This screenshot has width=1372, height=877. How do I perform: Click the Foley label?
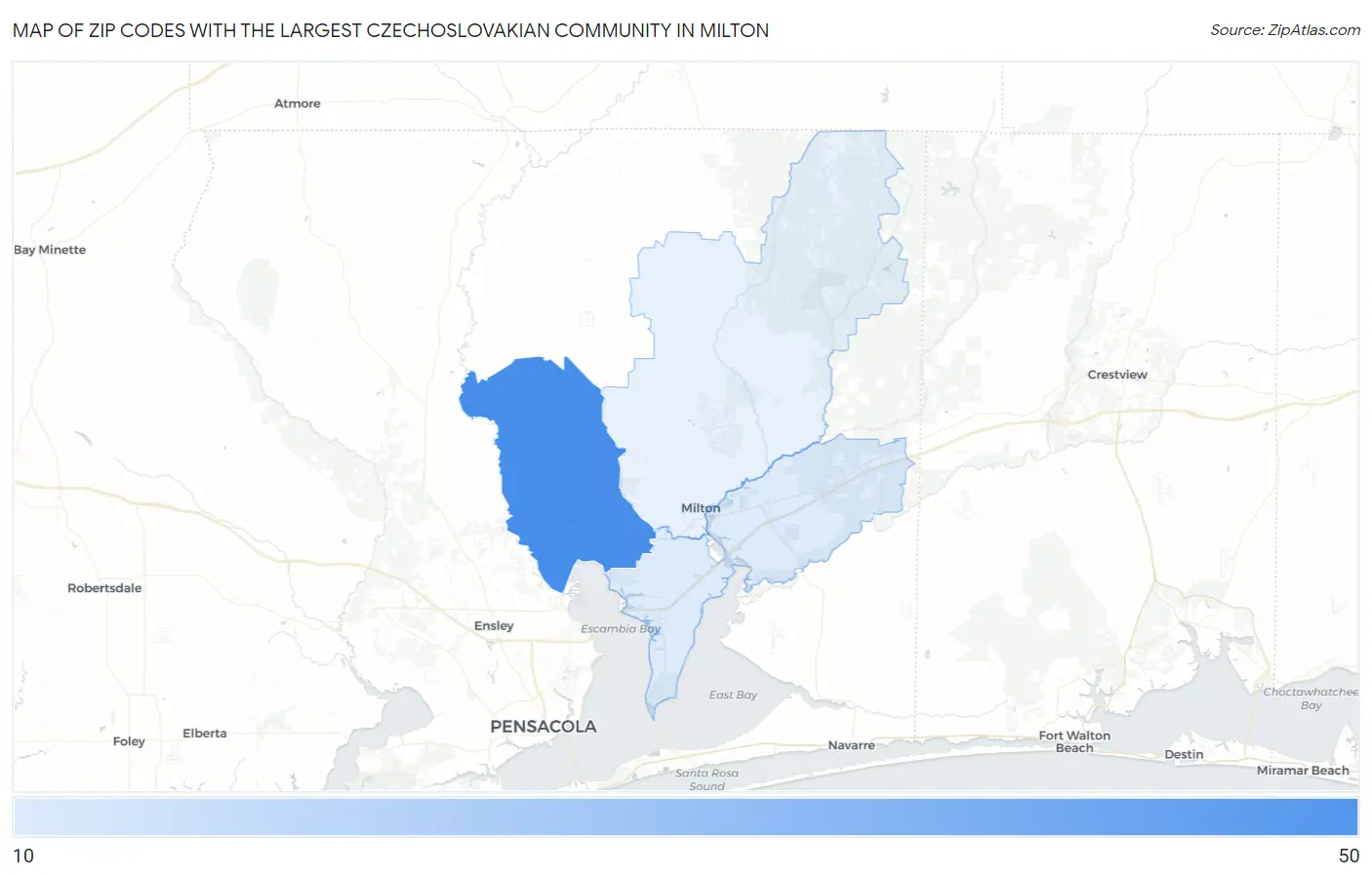click(x=129, y=741)
